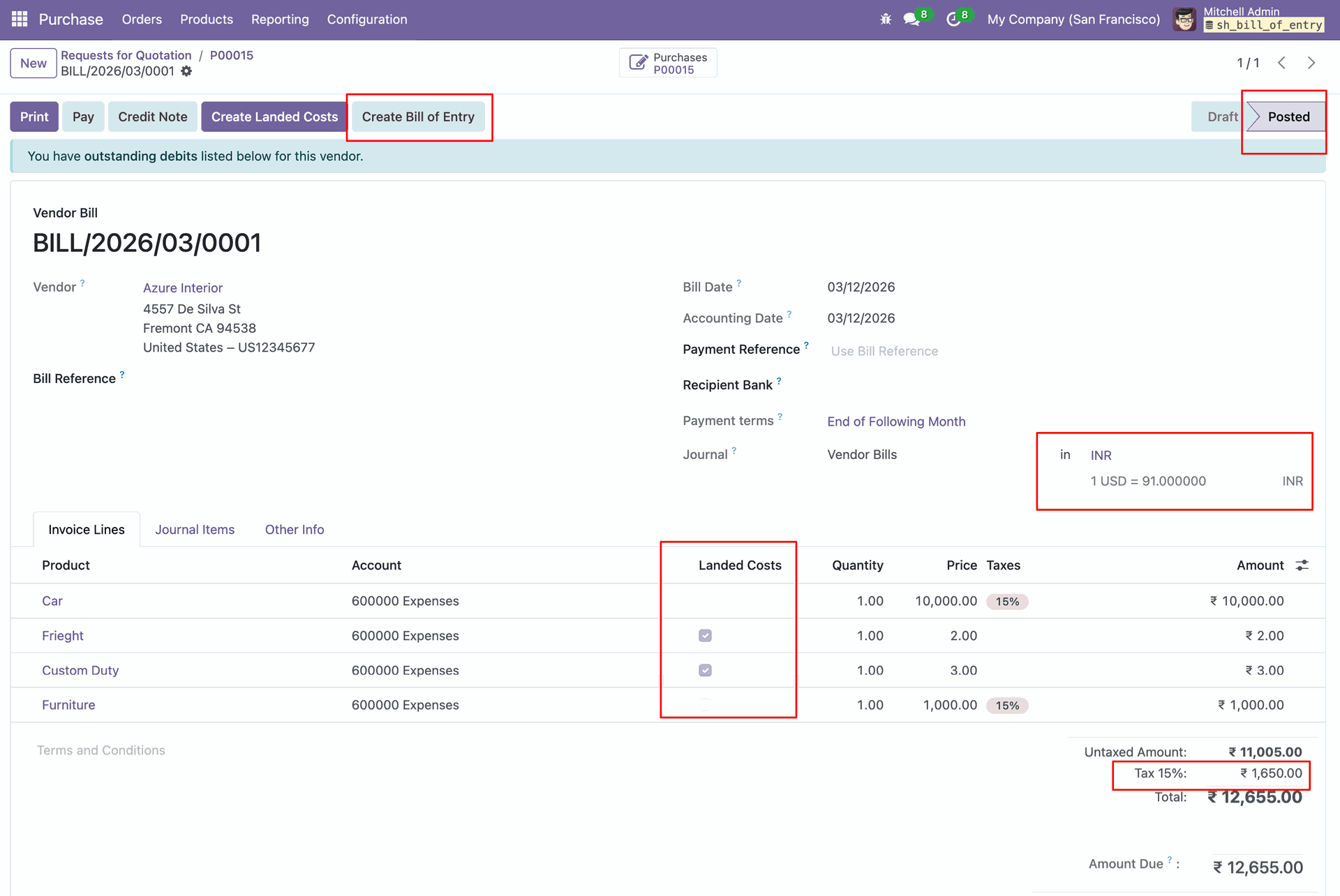
Task: Click Create Bill of Entry button
Action: (418, 117)
